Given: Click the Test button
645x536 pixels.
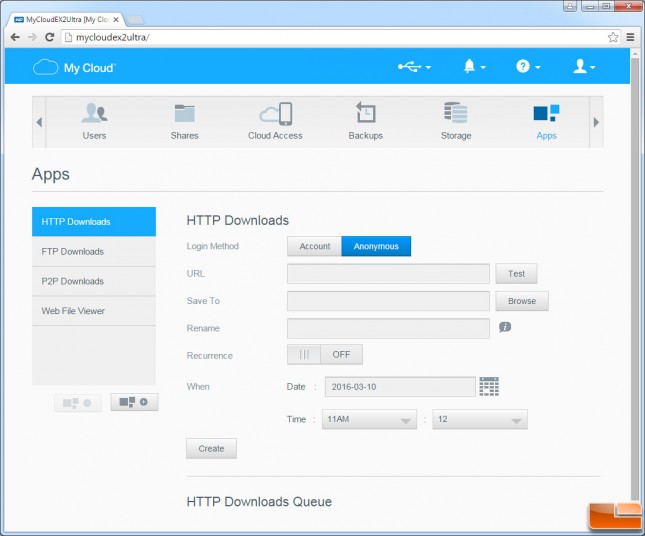Looking at the screenshot, I should click(x=516, y=274).
